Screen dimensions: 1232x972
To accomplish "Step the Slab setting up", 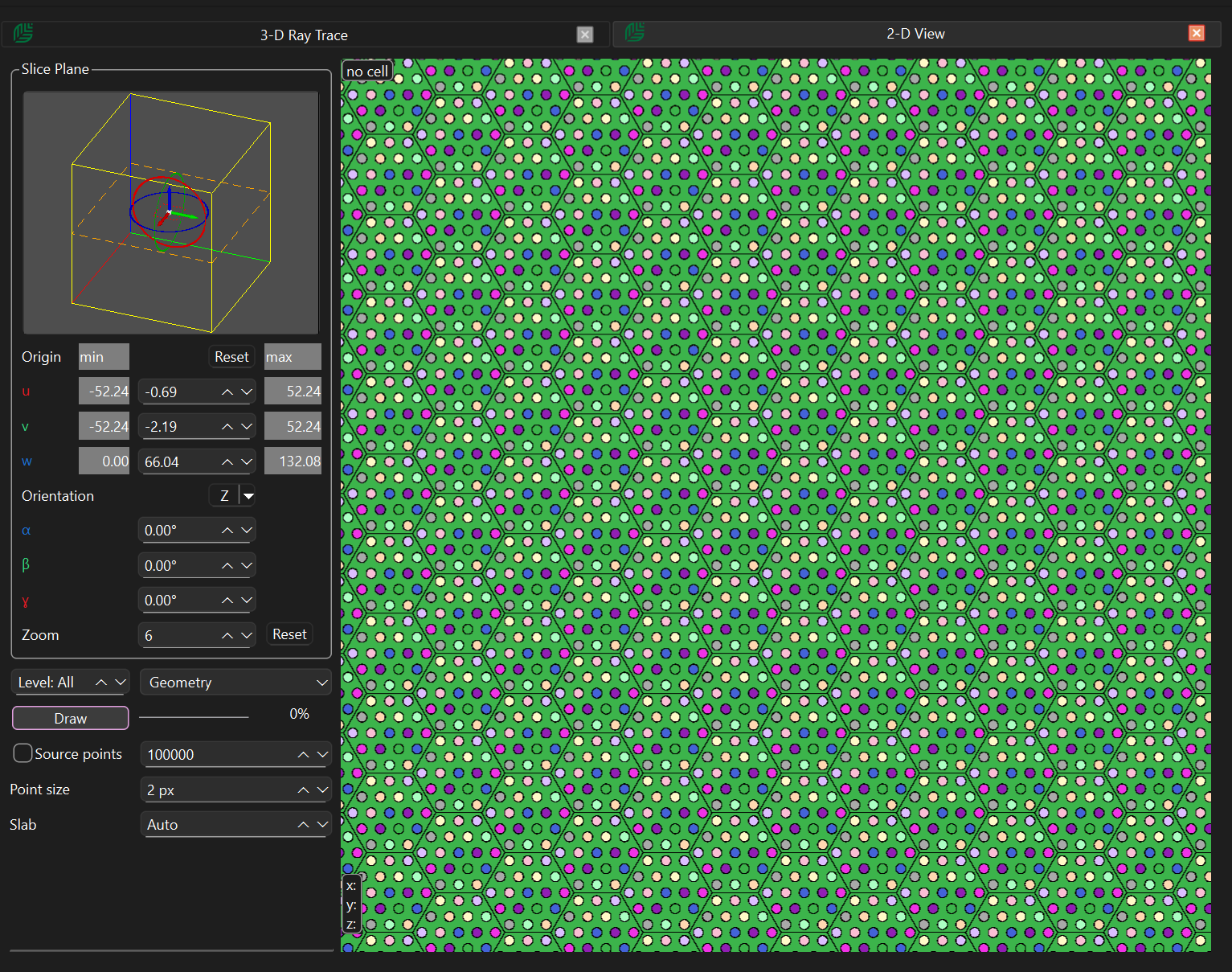I will pos(303,824).
